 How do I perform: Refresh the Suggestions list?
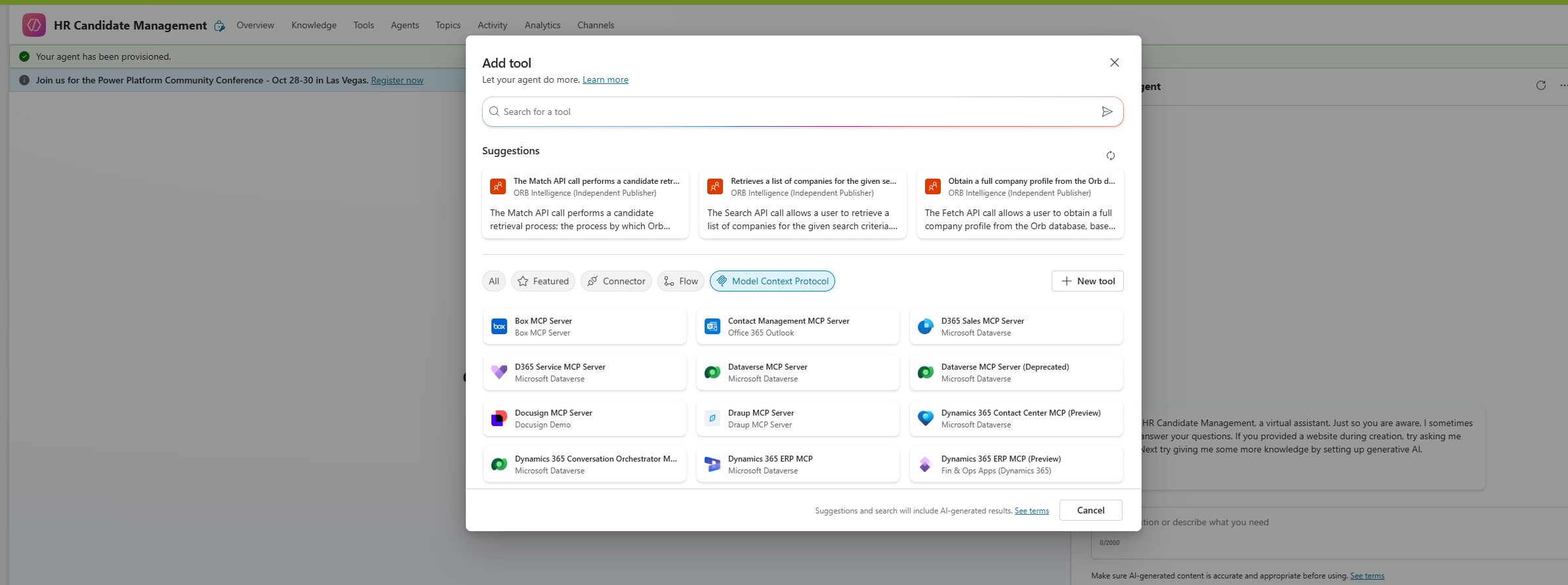(1110, 156)
